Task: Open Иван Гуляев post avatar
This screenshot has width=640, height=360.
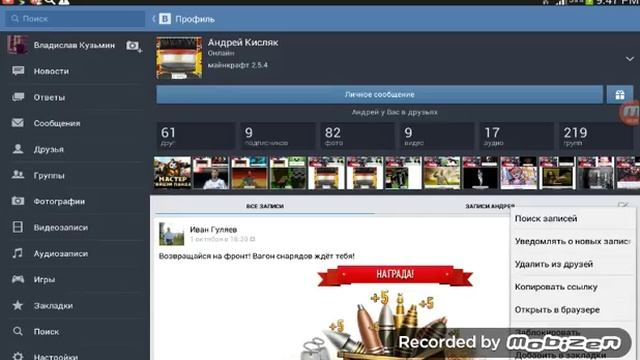Action: click(x=171, y=234)
